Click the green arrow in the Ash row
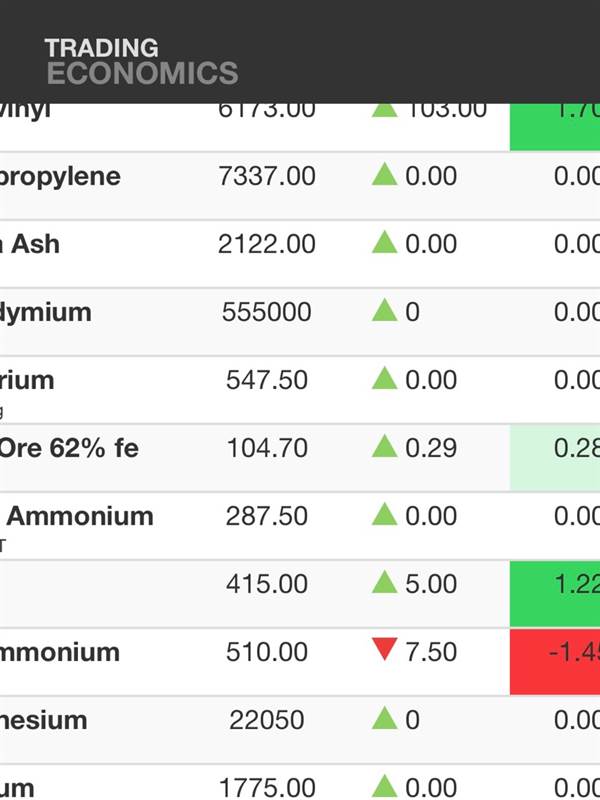Viewport: 600px width, 800px height. (385, 243)
